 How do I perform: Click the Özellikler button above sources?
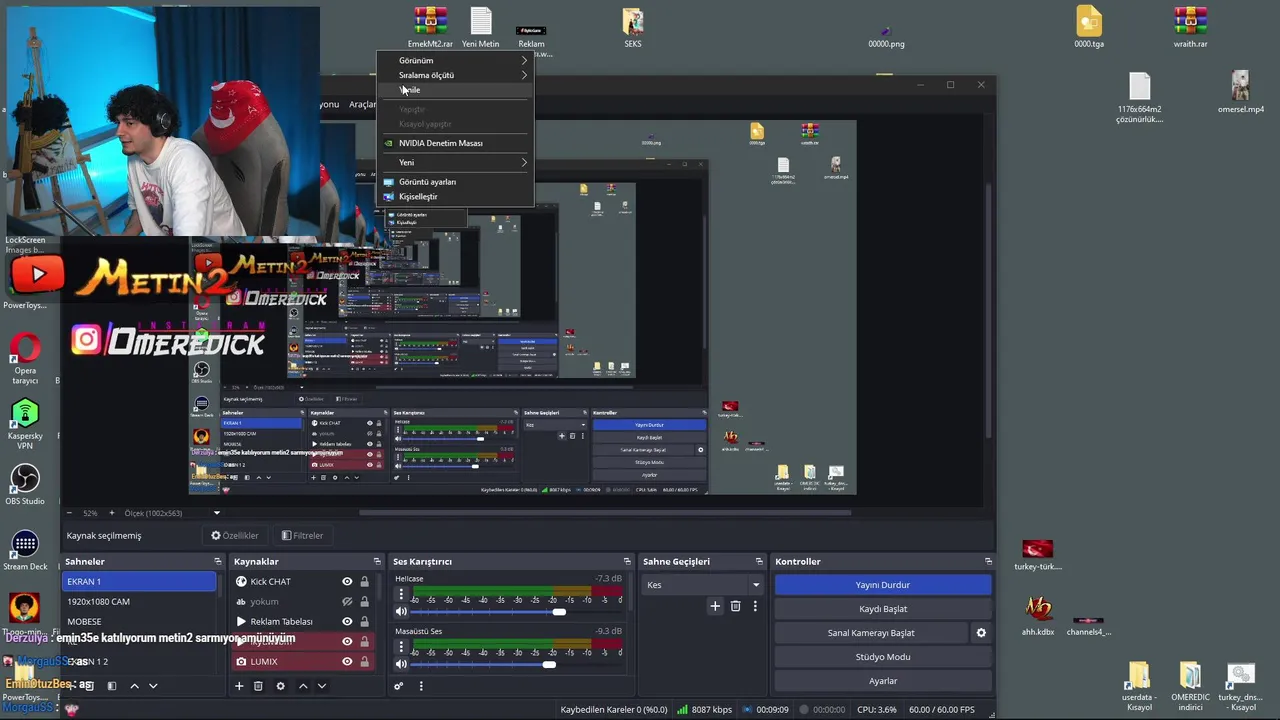235,536
